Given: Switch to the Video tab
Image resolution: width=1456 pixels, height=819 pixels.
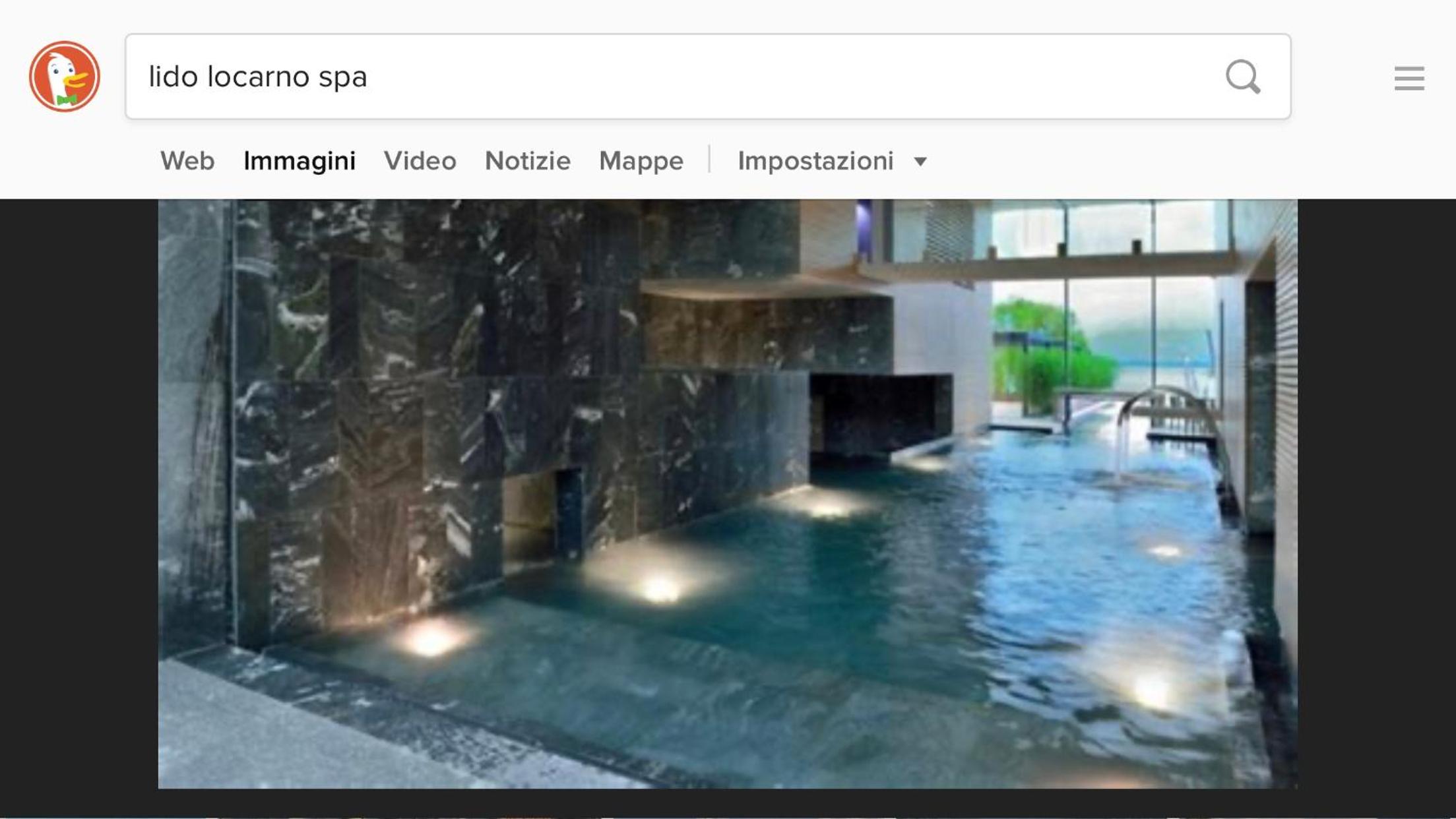Looking at the screenshot, I should point(420,161).
